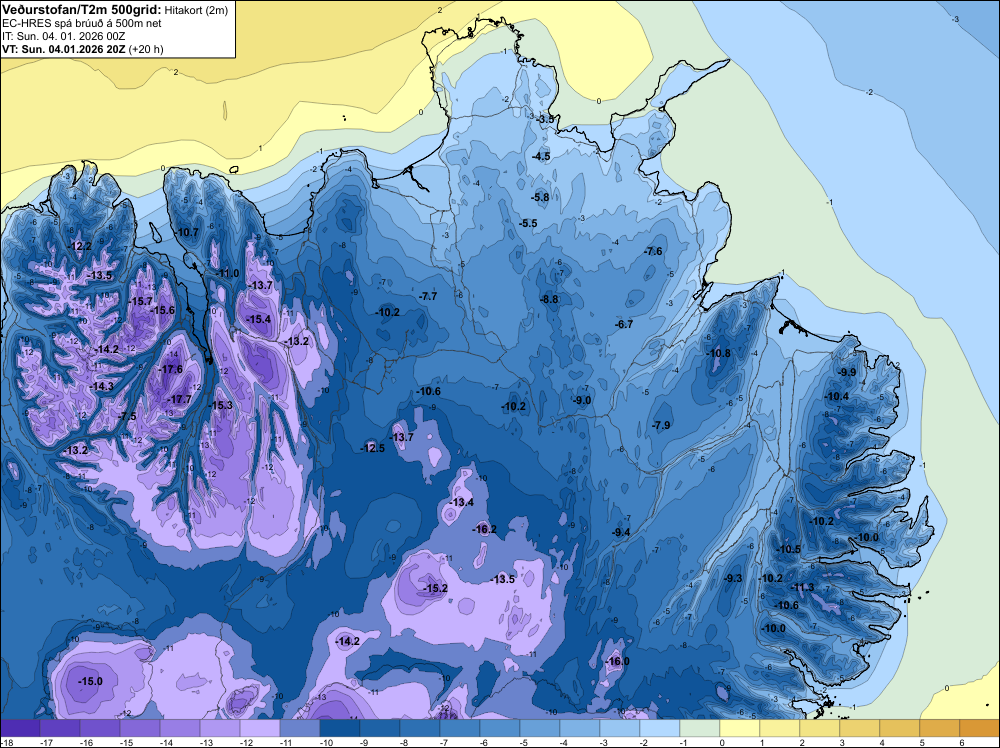This screenshot has height=748, width=1000.
Task: Click the -15.7 temperature value
Action: (x=140, y=301)
